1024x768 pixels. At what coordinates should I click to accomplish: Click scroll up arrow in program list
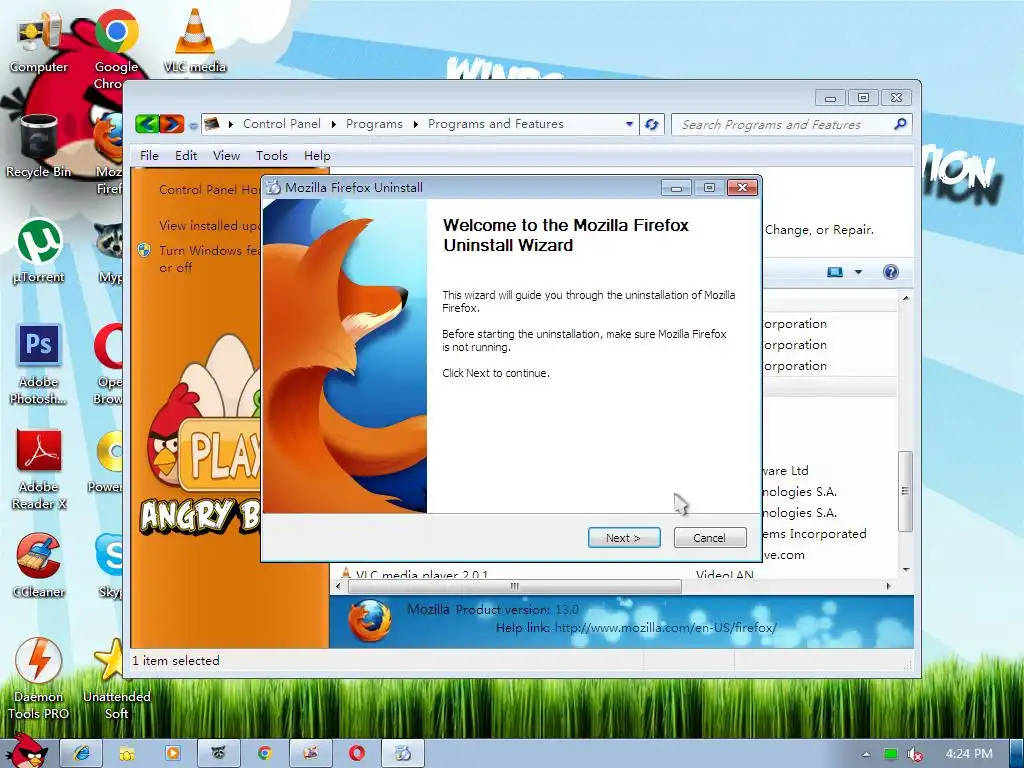pos(906,298)
